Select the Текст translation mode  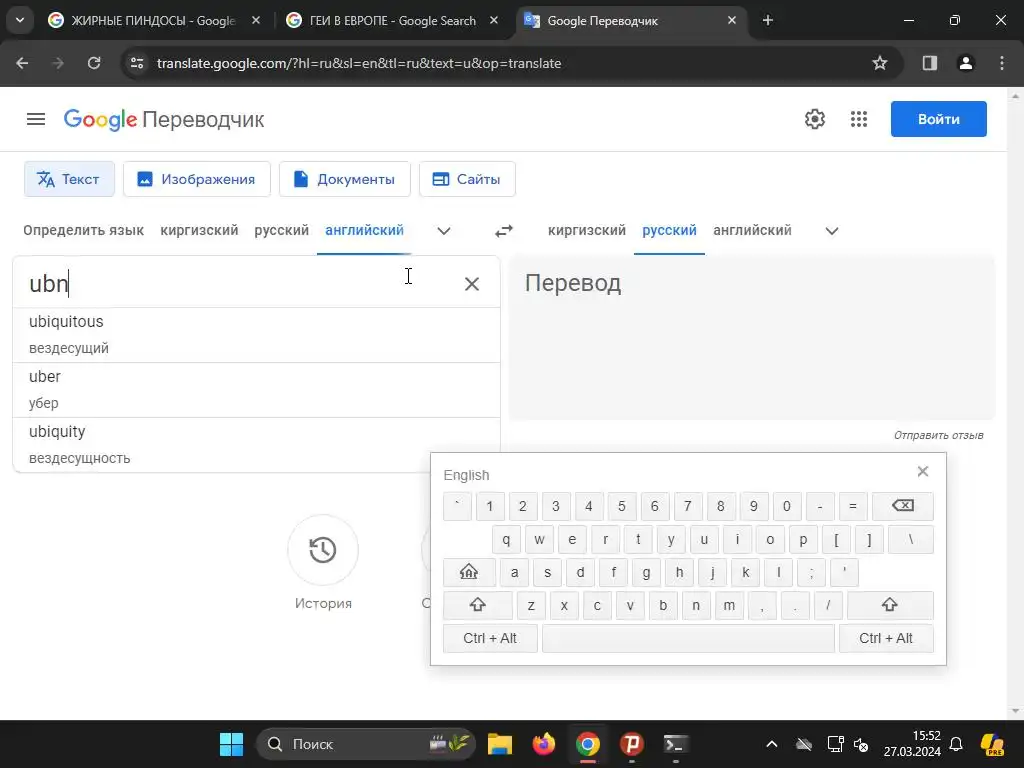[69, 179]
